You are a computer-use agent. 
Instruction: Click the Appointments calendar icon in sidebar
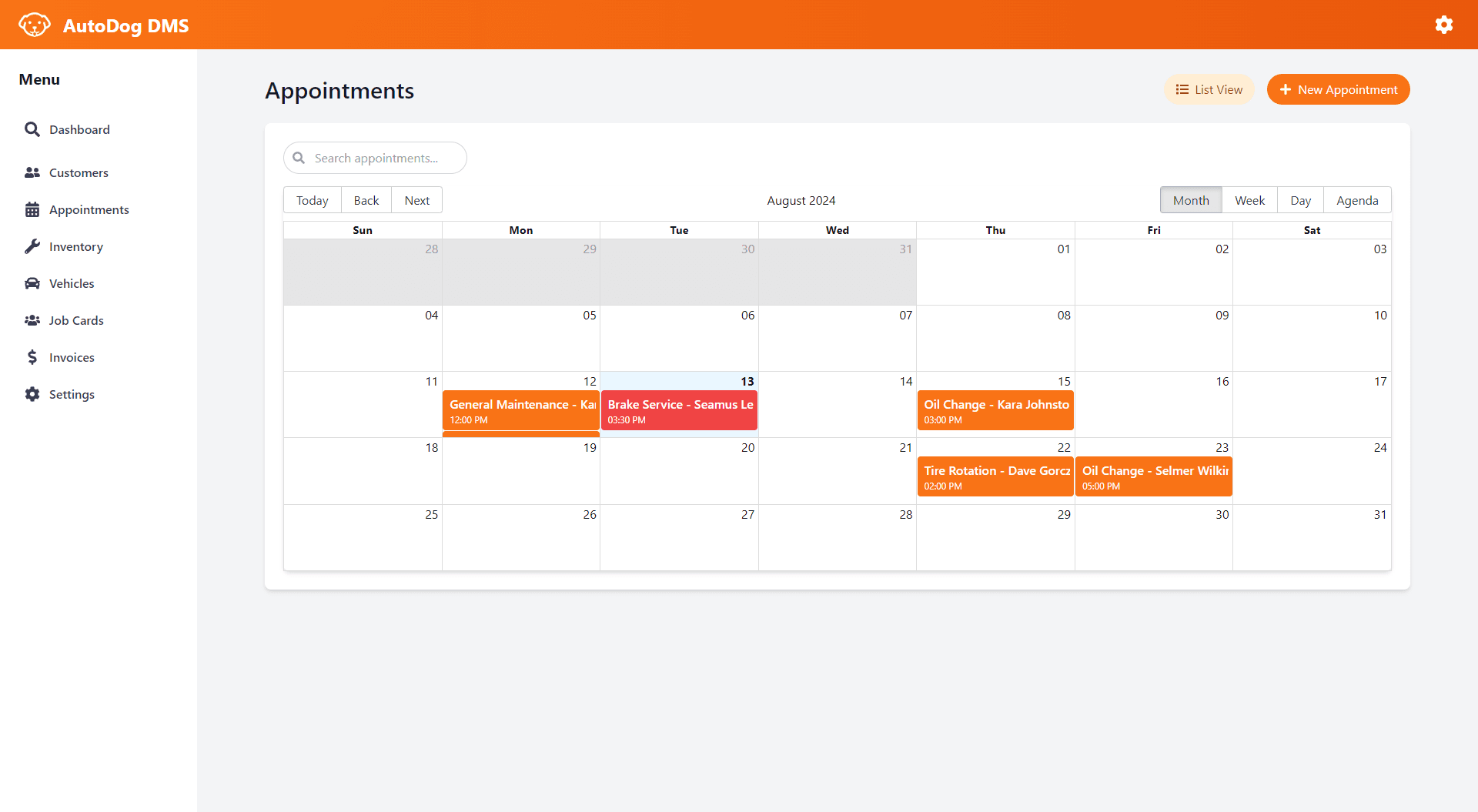click(x=32, y=209)
